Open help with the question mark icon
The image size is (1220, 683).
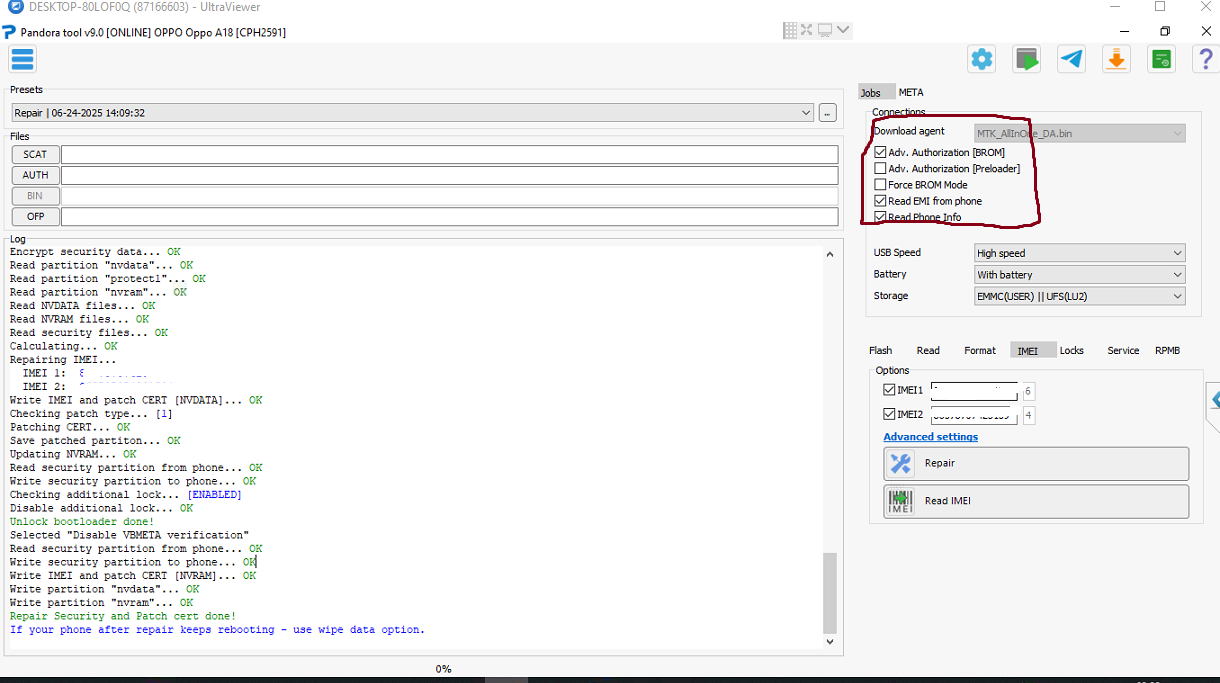pos(1205,59)
